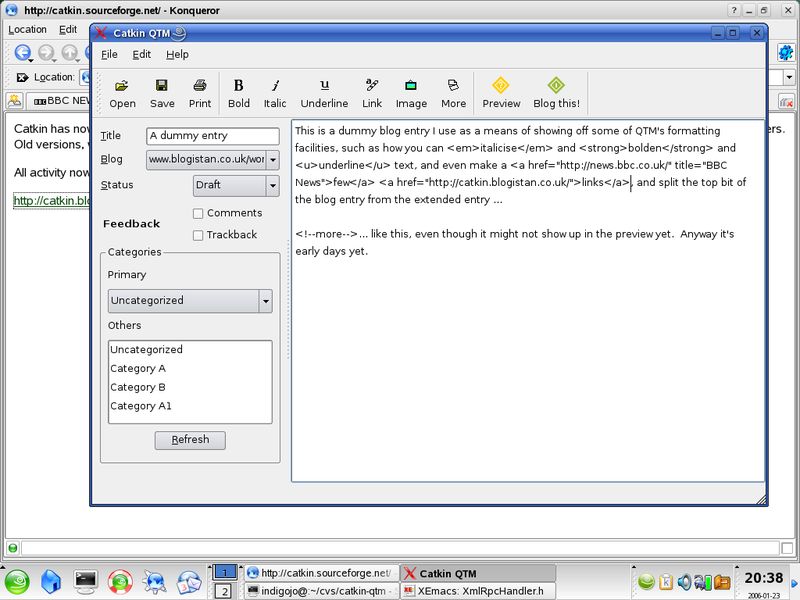The image size is (800, 600).
Task: Open Konqueror's location bar dropdown arrow
Action: click(x=789, y=78)
